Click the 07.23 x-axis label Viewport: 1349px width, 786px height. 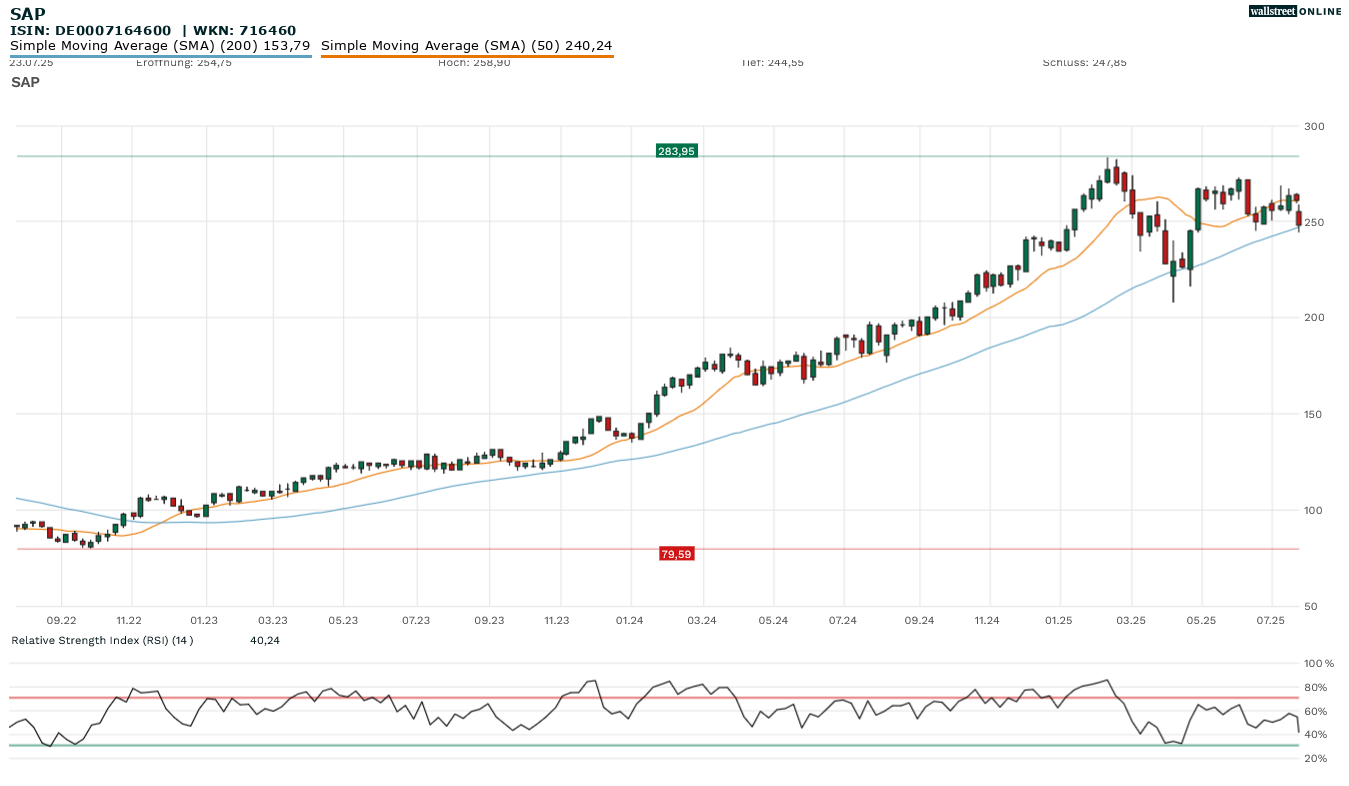click(x=416, y=621)
